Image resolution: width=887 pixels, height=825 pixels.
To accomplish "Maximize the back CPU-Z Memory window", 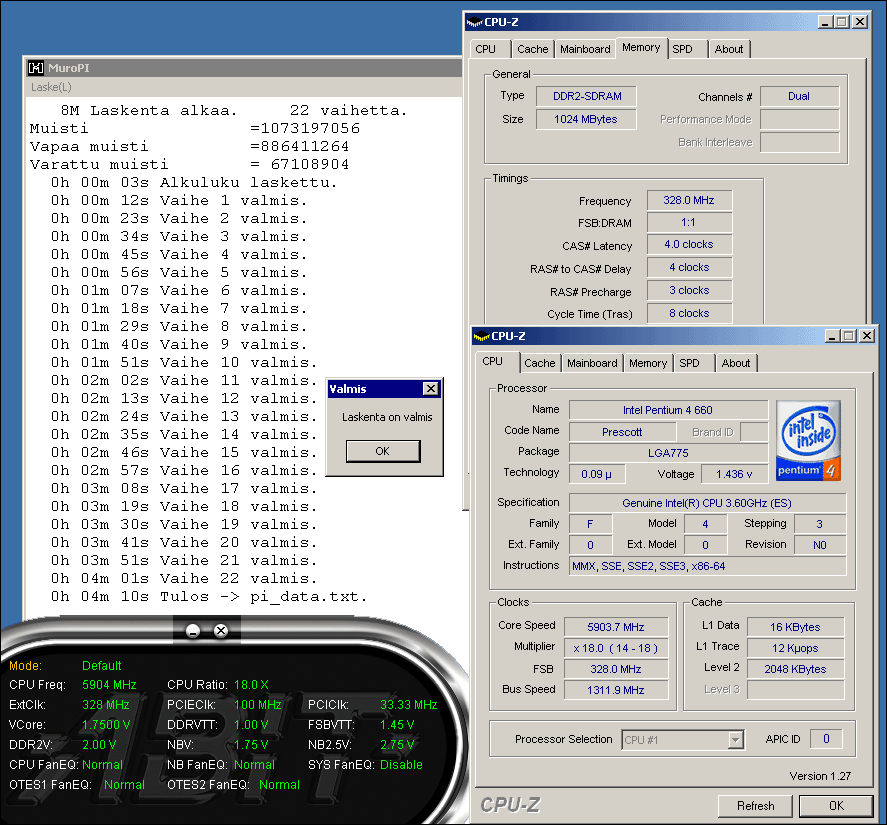I will (x=841, y=22).
